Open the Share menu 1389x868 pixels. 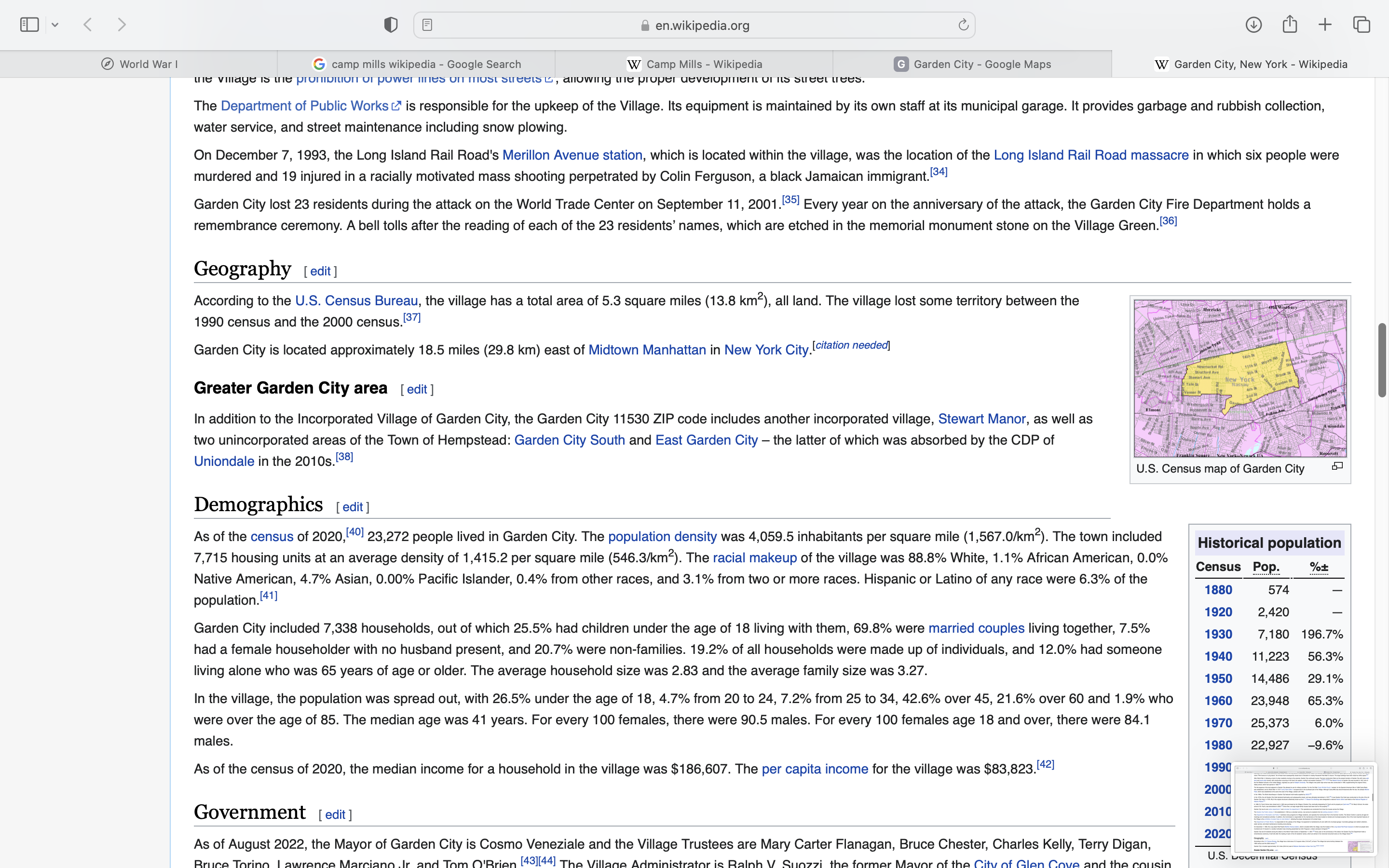click(x=1290, y=25)
